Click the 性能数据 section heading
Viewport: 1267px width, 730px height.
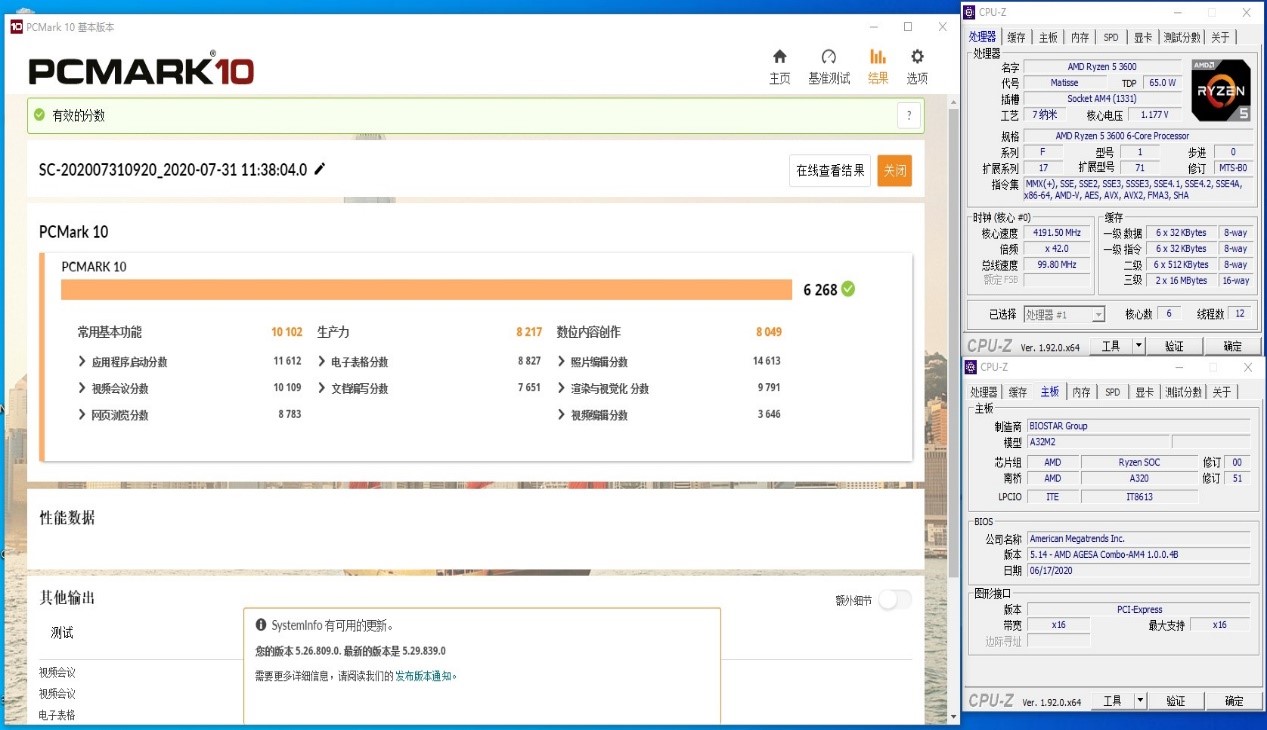pyautogui.click(x=67, y=518)
